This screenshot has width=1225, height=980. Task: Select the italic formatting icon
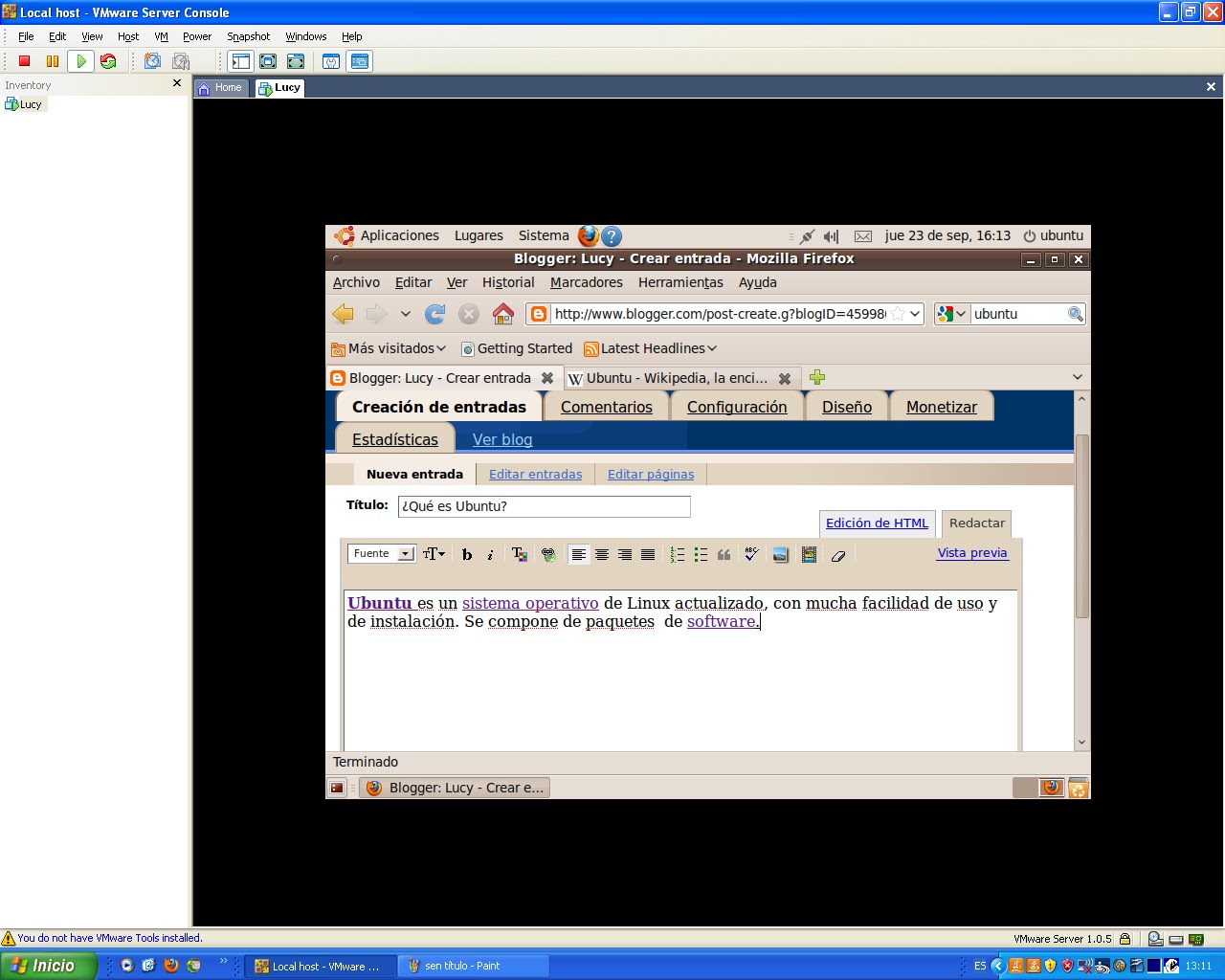click(490, 554)
